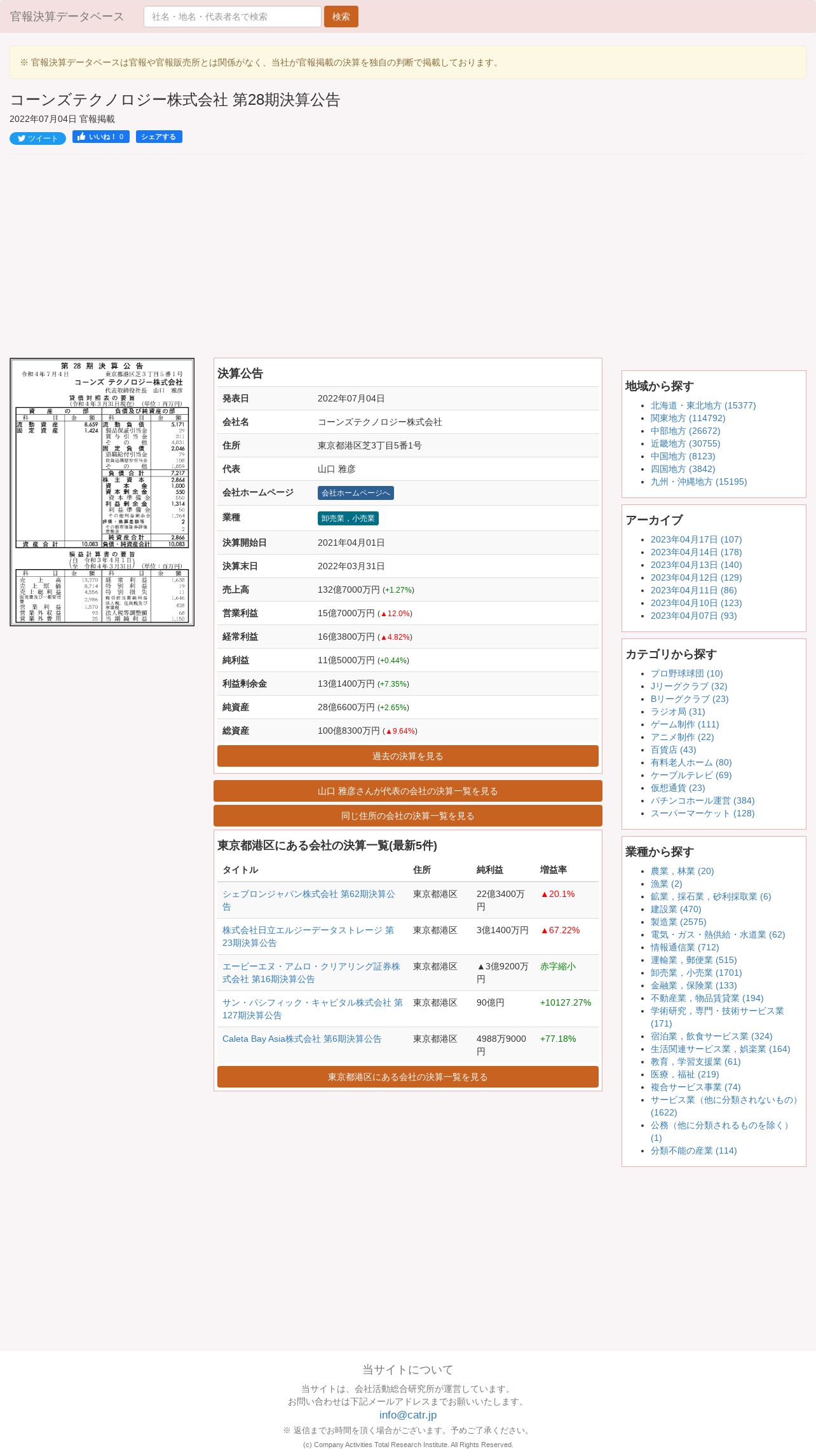This screenshot has width=816, height=1456.
Task: Click the 検索 search button
Action: 341,17
